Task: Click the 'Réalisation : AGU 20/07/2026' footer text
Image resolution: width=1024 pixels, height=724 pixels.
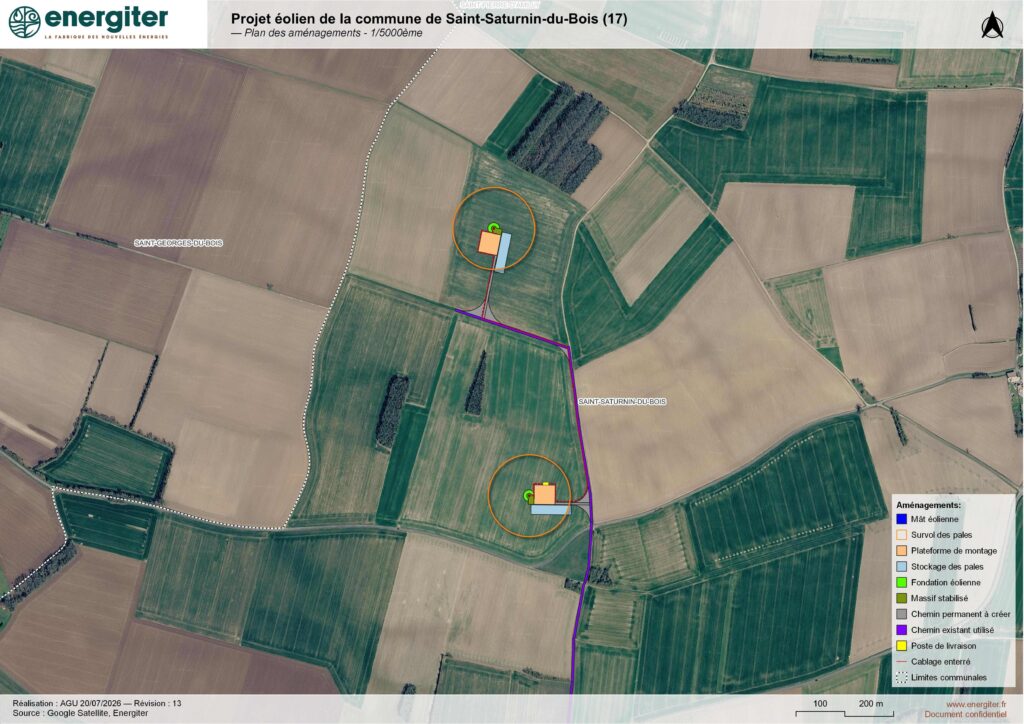Action: [67, 703]
